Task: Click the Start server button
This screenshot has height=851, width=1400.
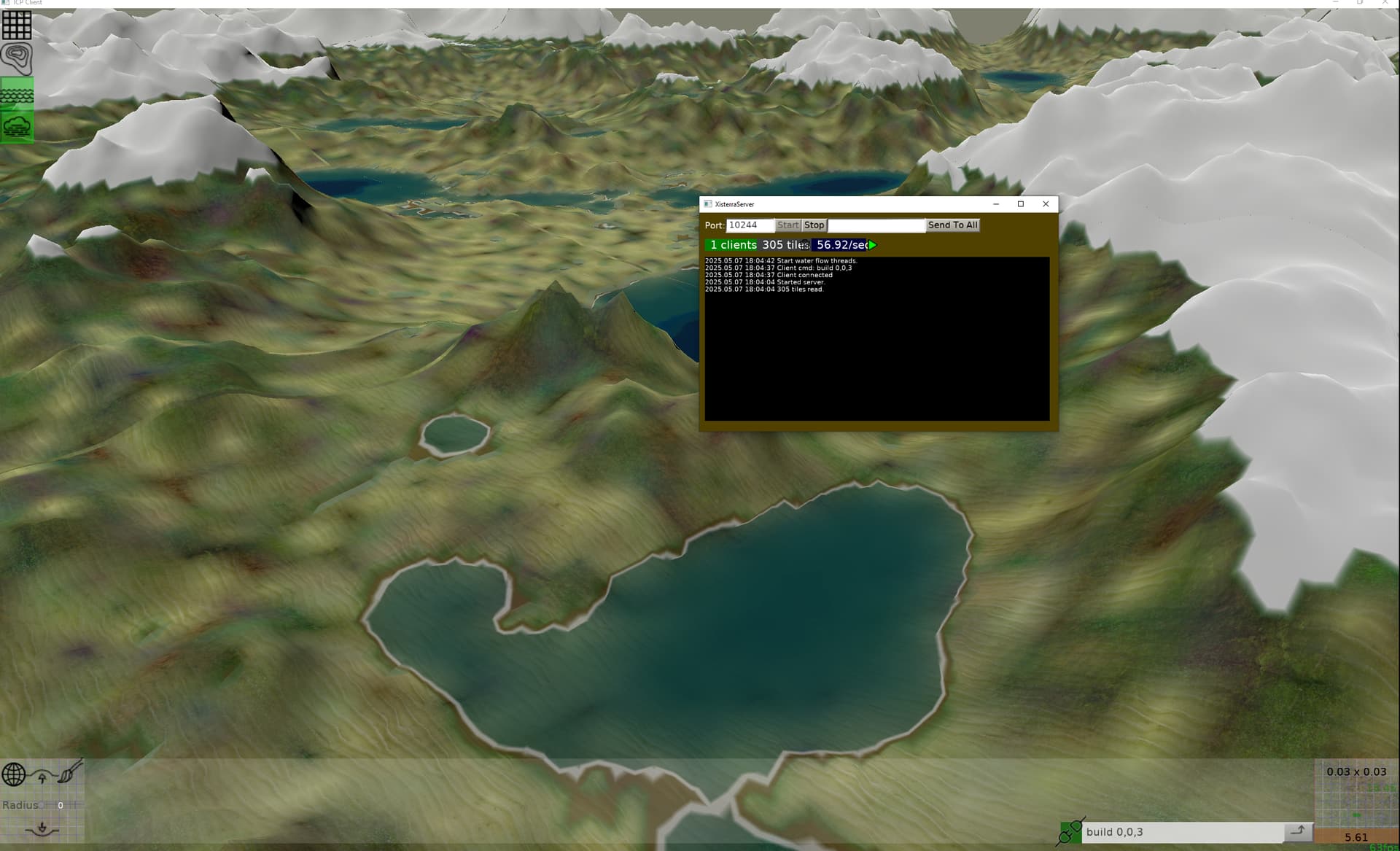Action: (787, 225)
